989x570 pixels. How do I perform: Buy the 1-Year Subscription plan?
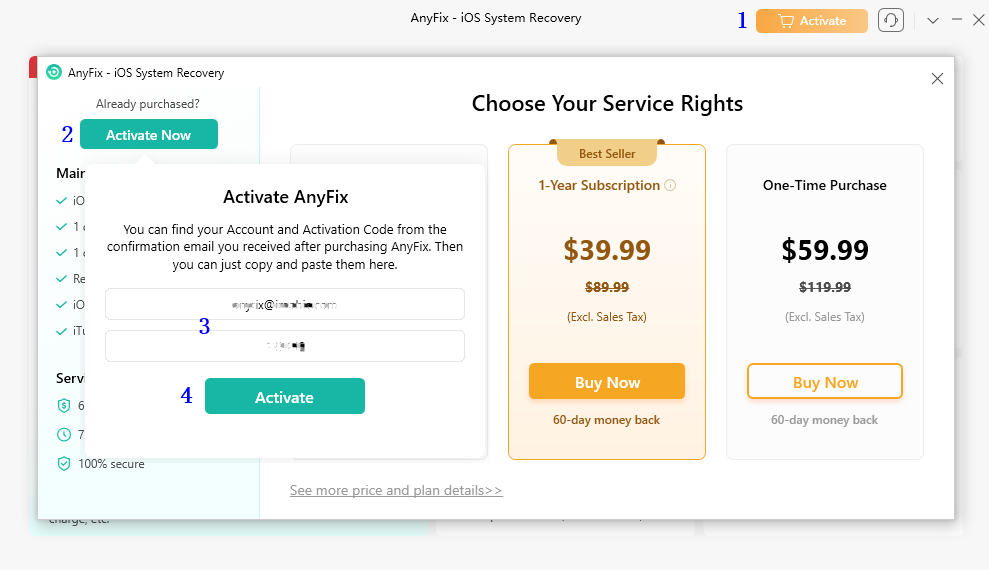[607, 381]
